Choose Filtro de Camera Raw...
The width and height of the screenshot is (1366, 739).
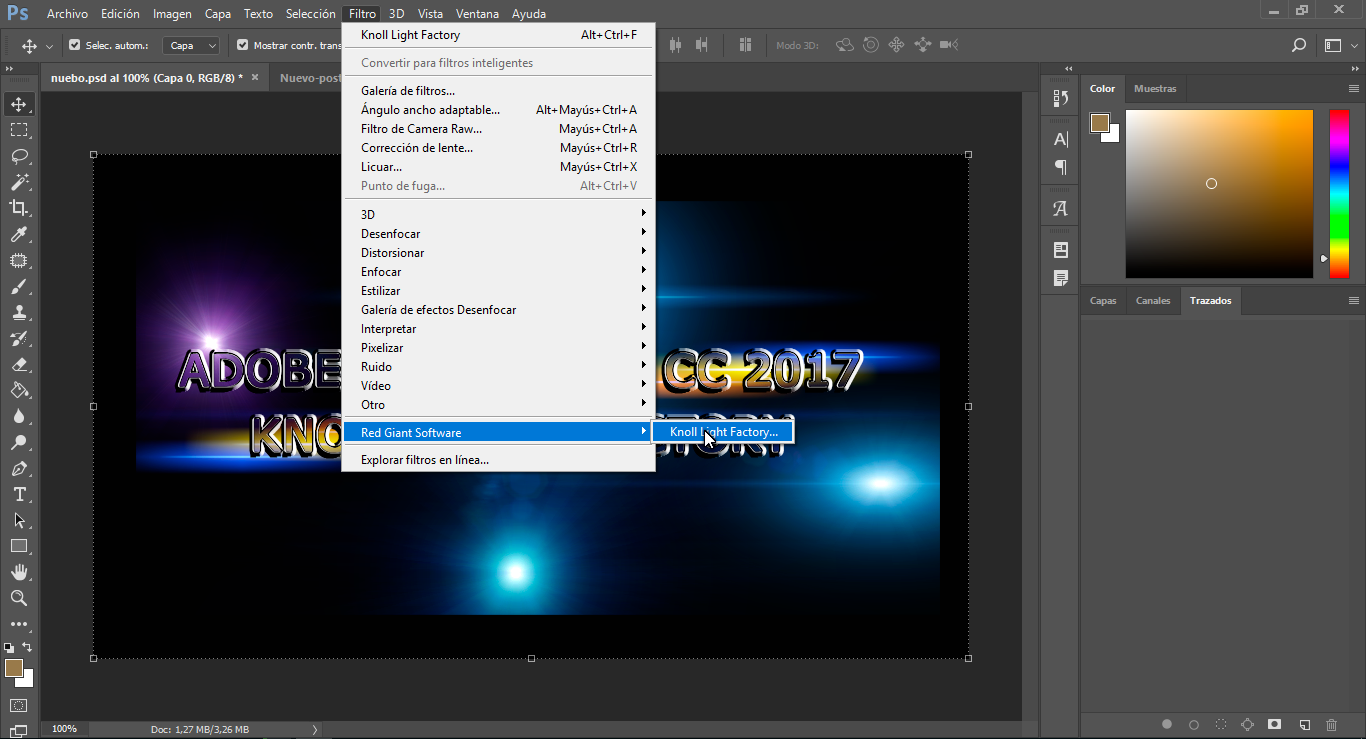(498, 129)
